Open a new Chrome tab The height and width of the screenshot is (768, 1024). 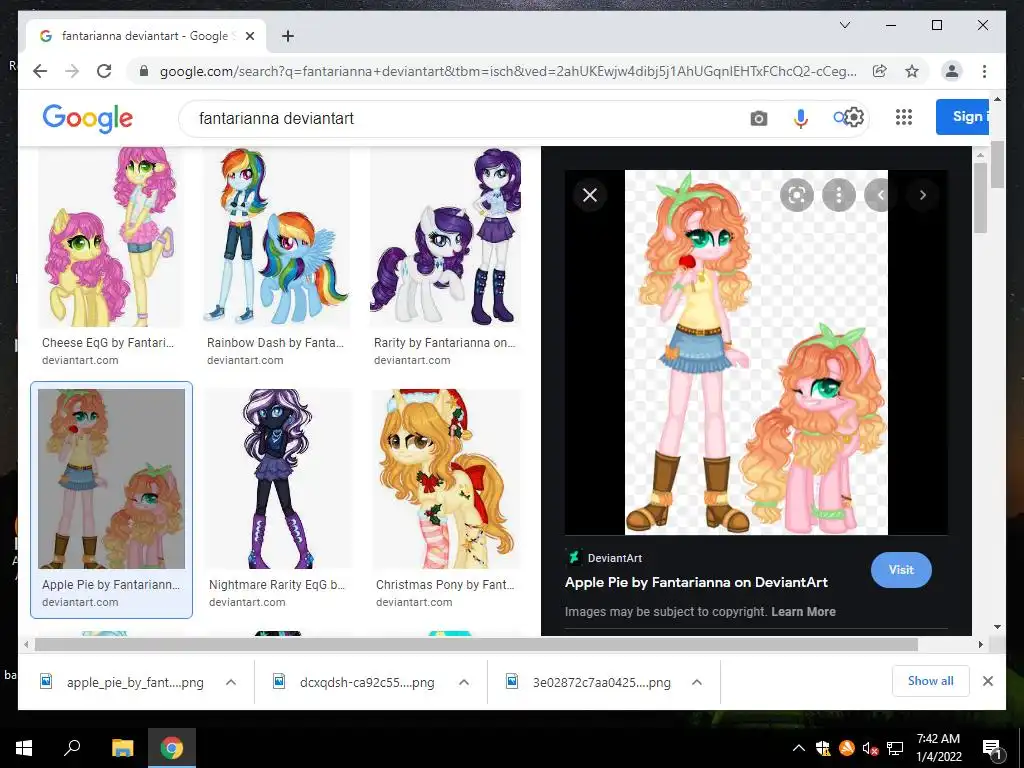coord(287,36)
